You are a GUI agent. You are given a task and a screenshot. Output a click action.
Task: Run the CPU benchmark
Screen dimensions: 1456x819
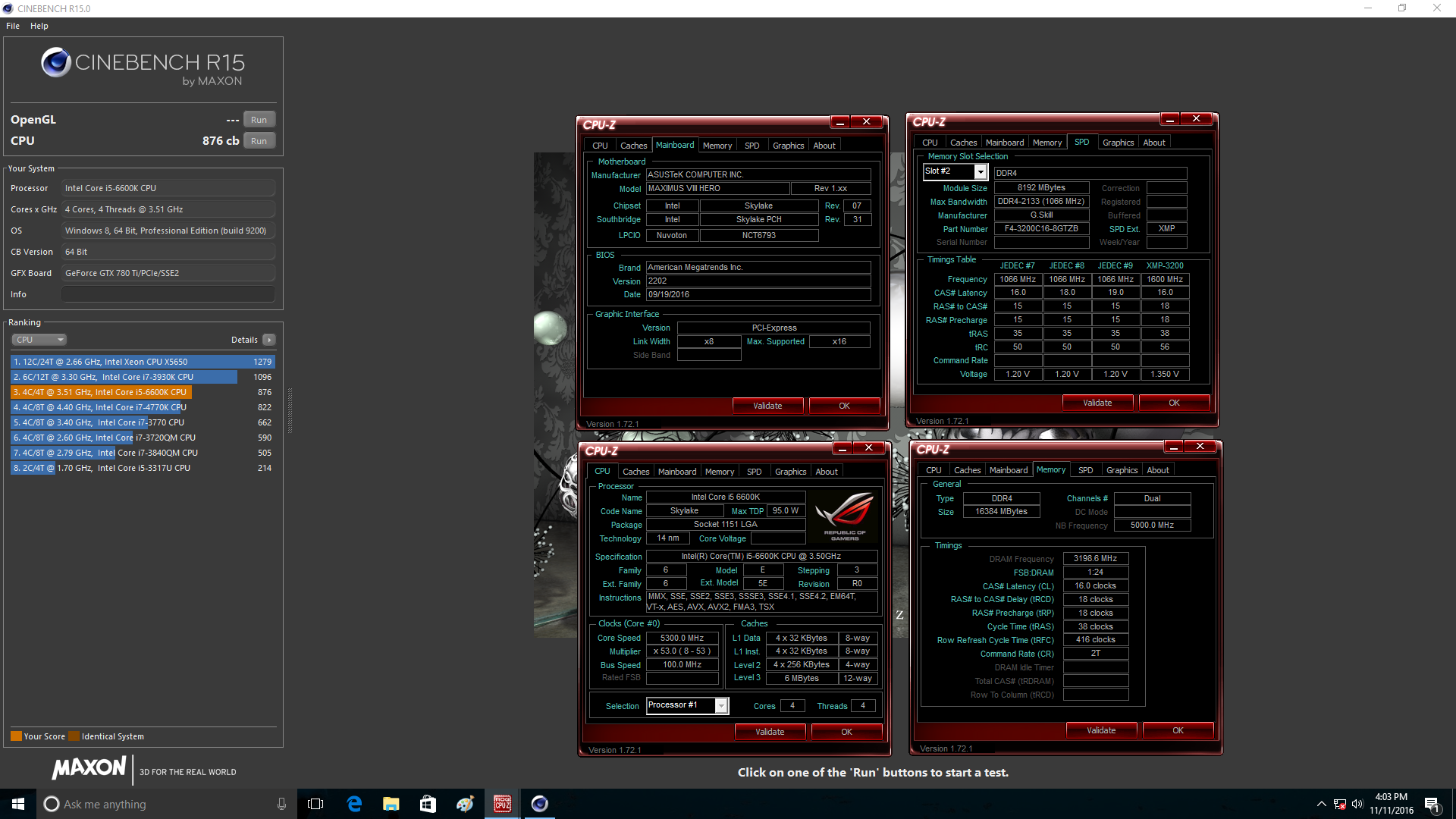(259, 141)
